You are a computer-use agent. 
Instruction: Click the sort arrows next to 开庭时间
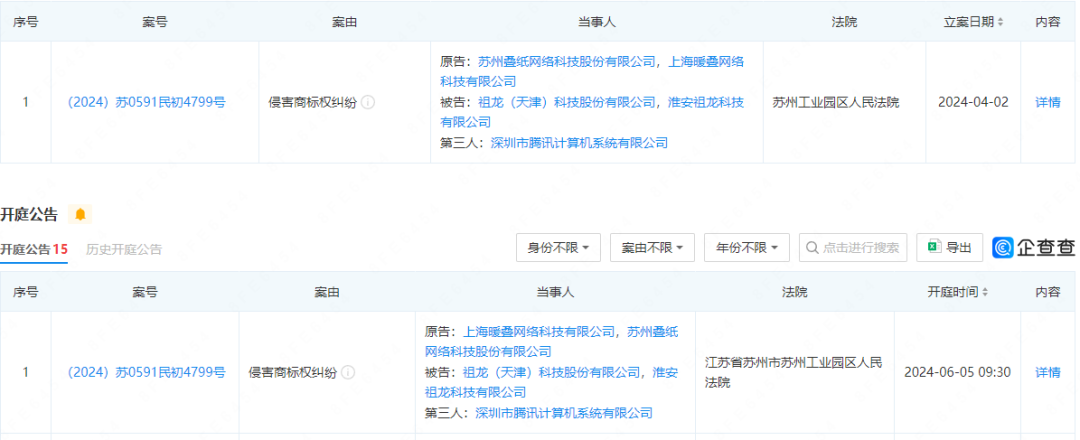point(985,292)
